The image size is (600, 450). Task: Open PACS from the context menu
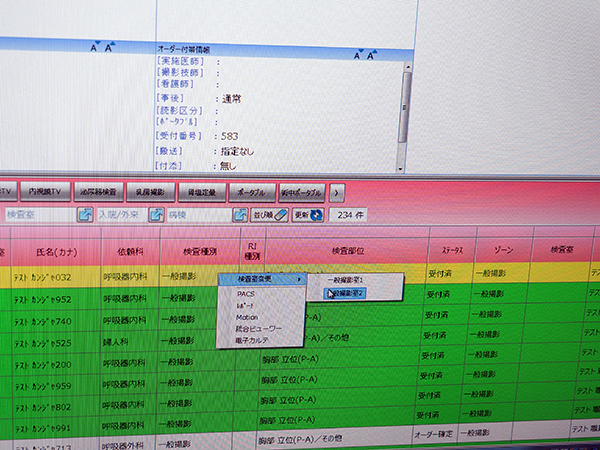(x=246, y=294)
